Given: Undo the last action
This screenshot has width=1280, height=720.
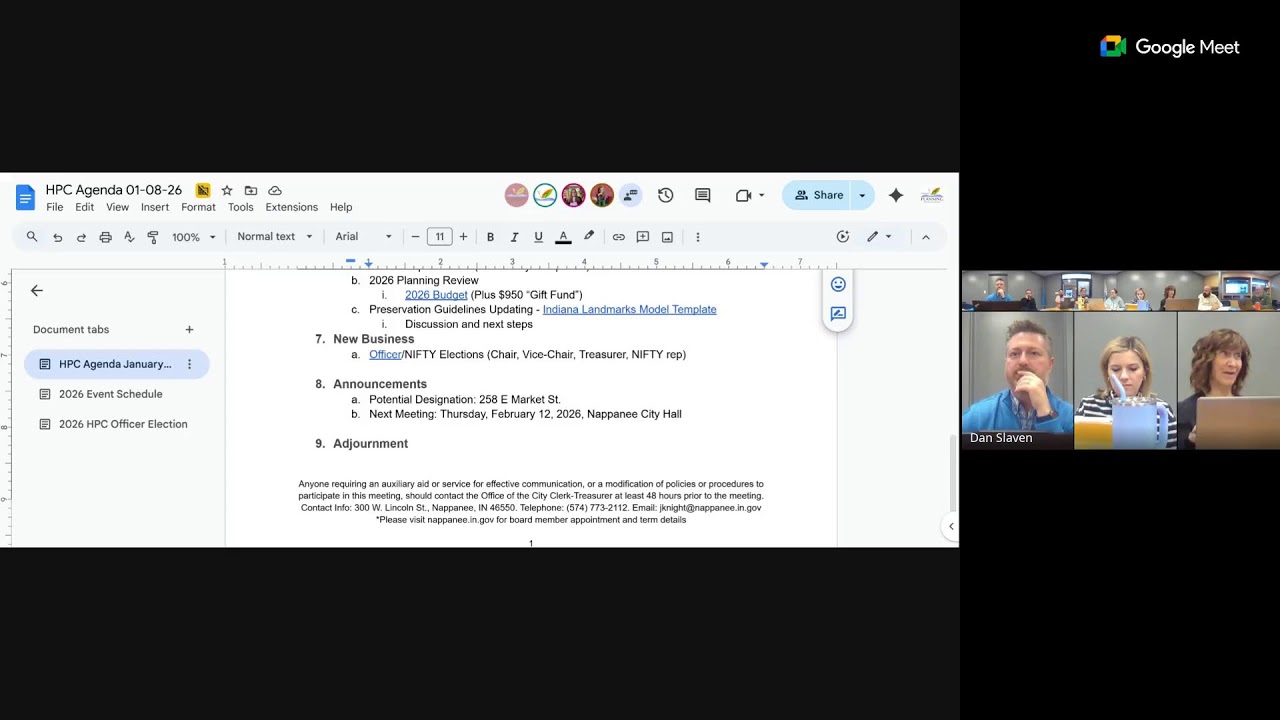Looking at the screenshot, I should tap(57, 237).
